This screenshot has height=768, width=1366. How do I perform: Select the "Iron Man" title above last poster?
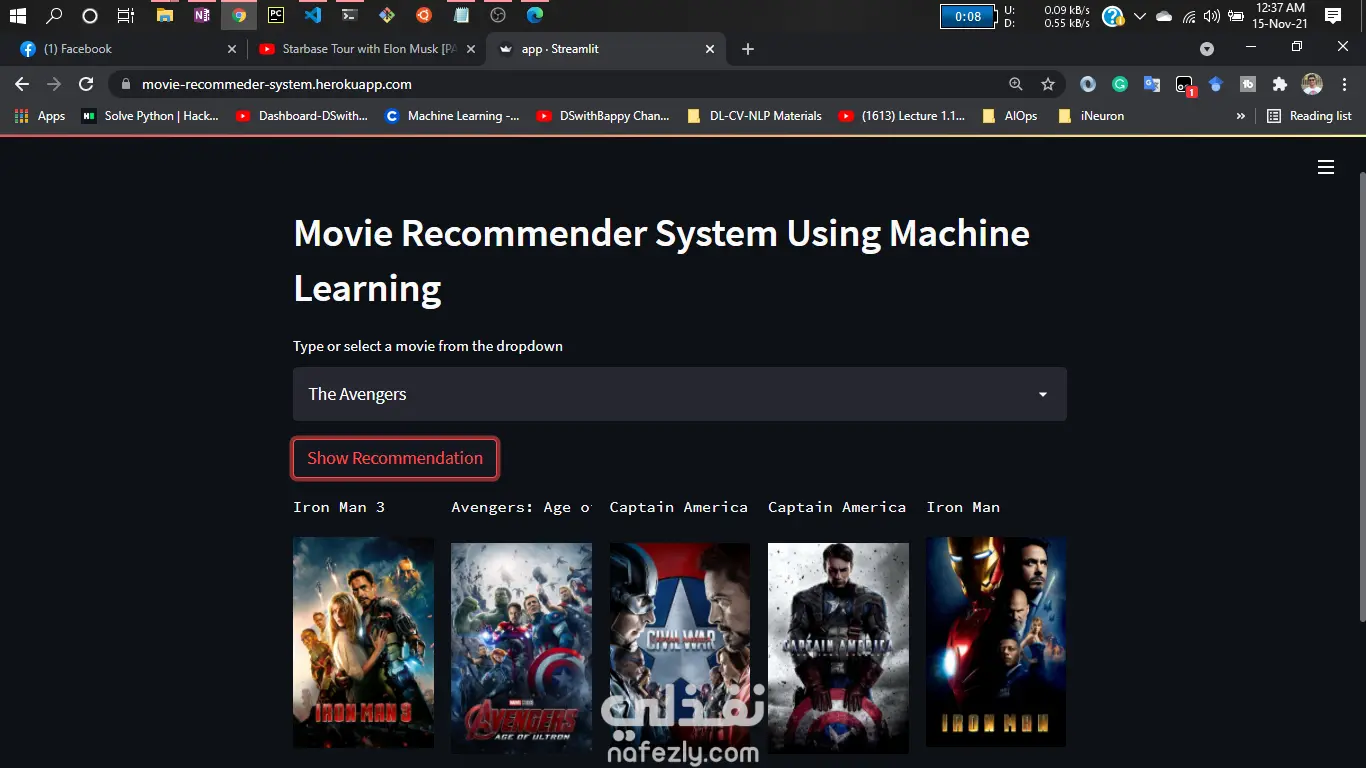(963, 507)
